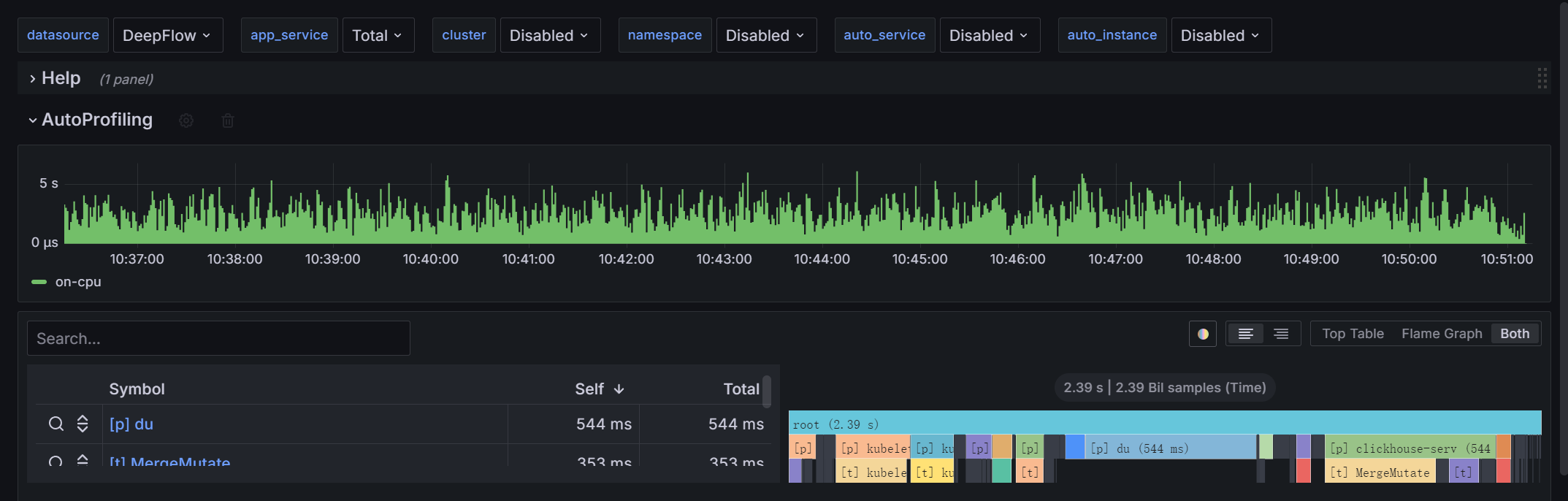Click the [p] du symbol link
This screenshot has width=1568, height=501.
click(131, 424)
